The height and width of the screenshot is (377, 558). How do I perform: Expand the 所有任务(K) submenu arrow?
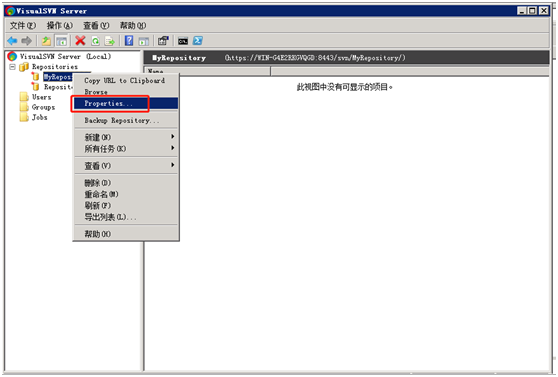coord(173,148)
